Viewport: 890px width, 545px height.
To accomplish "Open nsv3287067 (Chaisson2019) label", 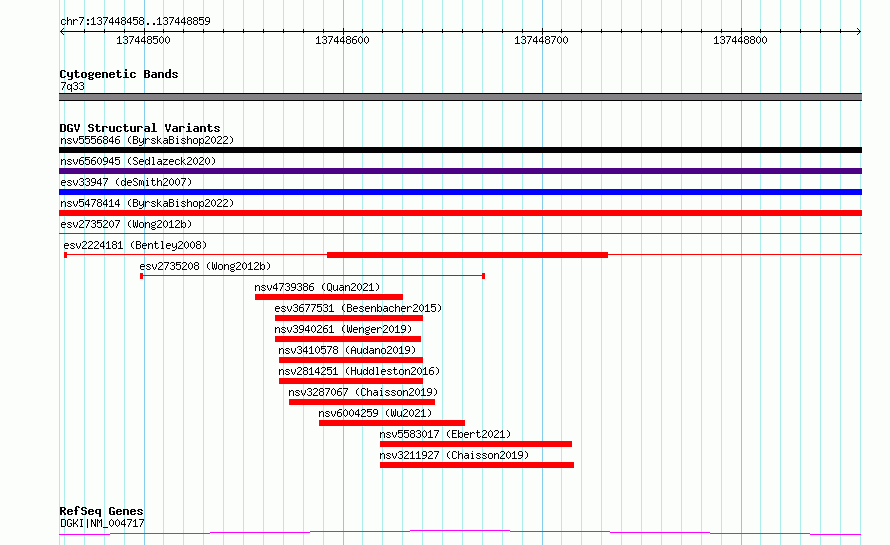I will (363, 392).
